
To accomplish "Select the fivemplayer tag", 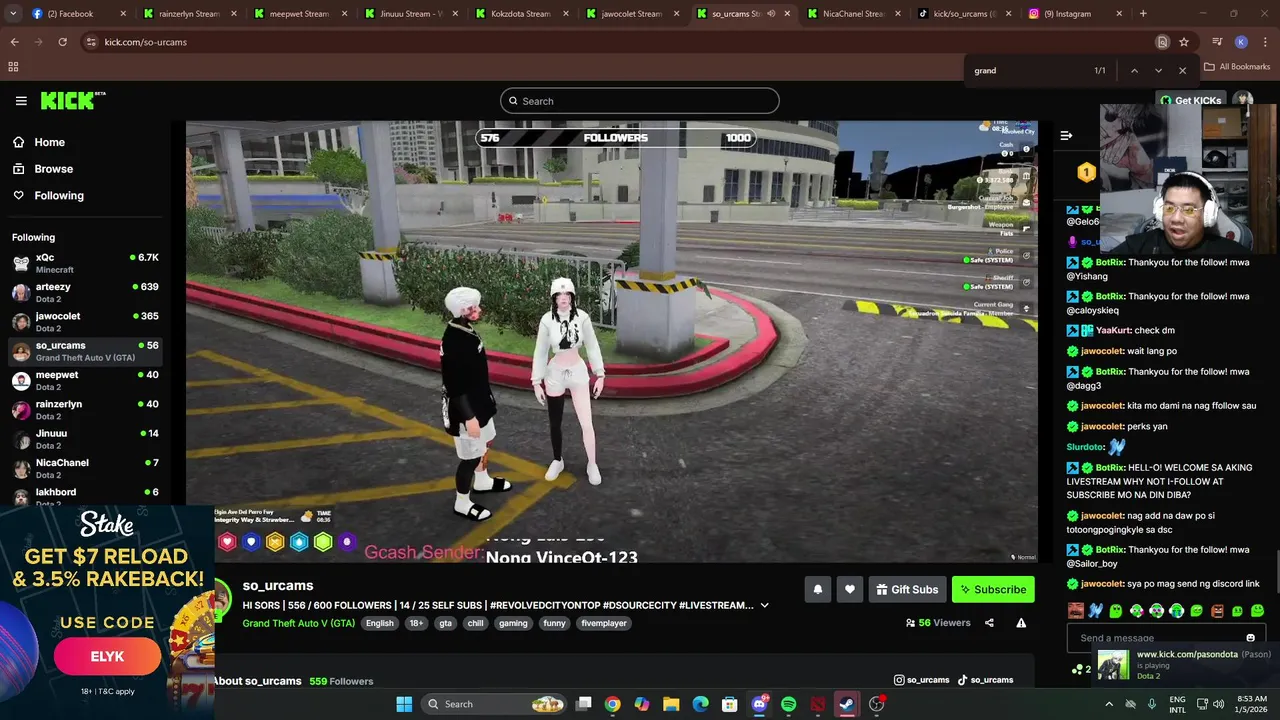I will [604, 623].
